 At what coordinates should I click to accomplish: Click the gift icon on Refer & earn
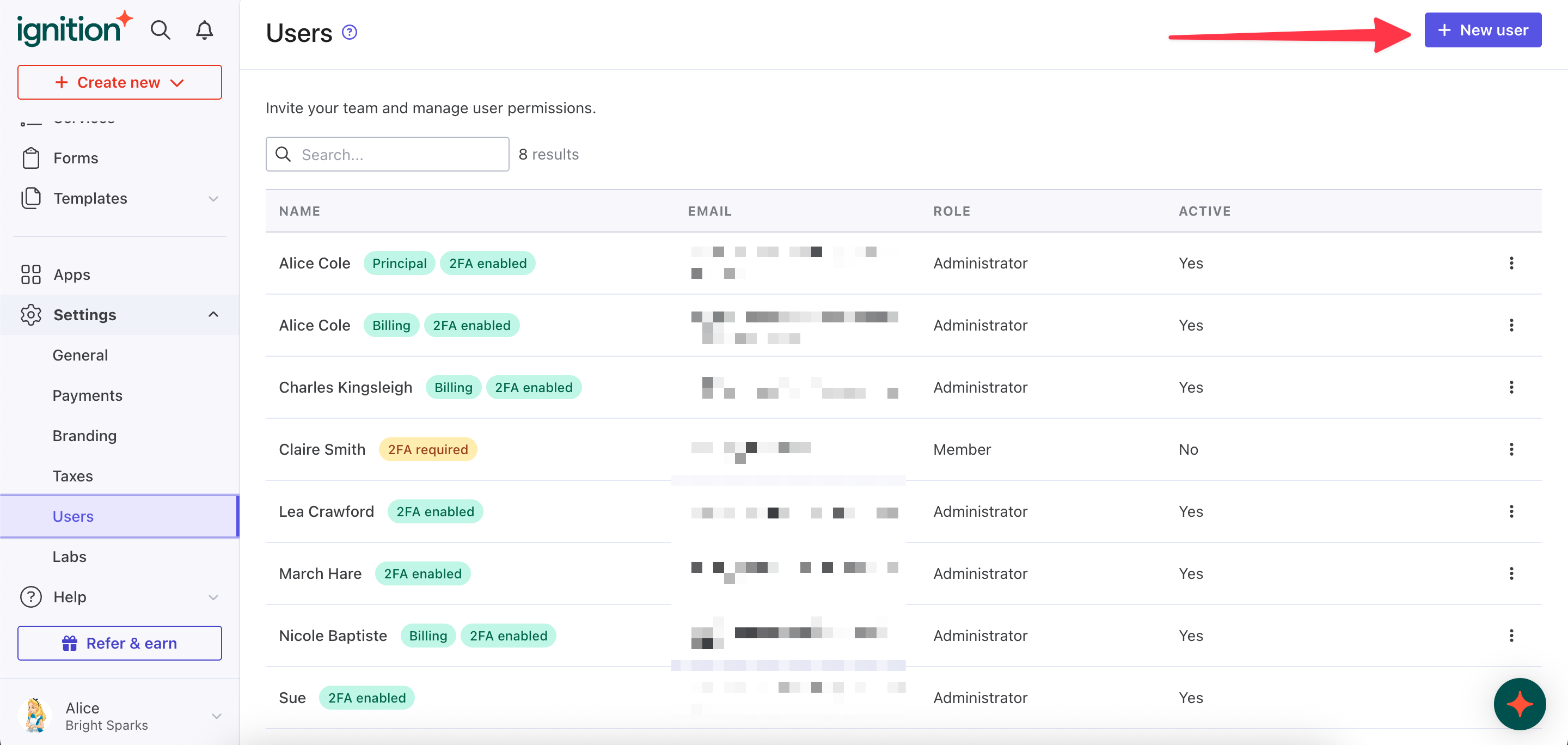(x=70, y=643)
